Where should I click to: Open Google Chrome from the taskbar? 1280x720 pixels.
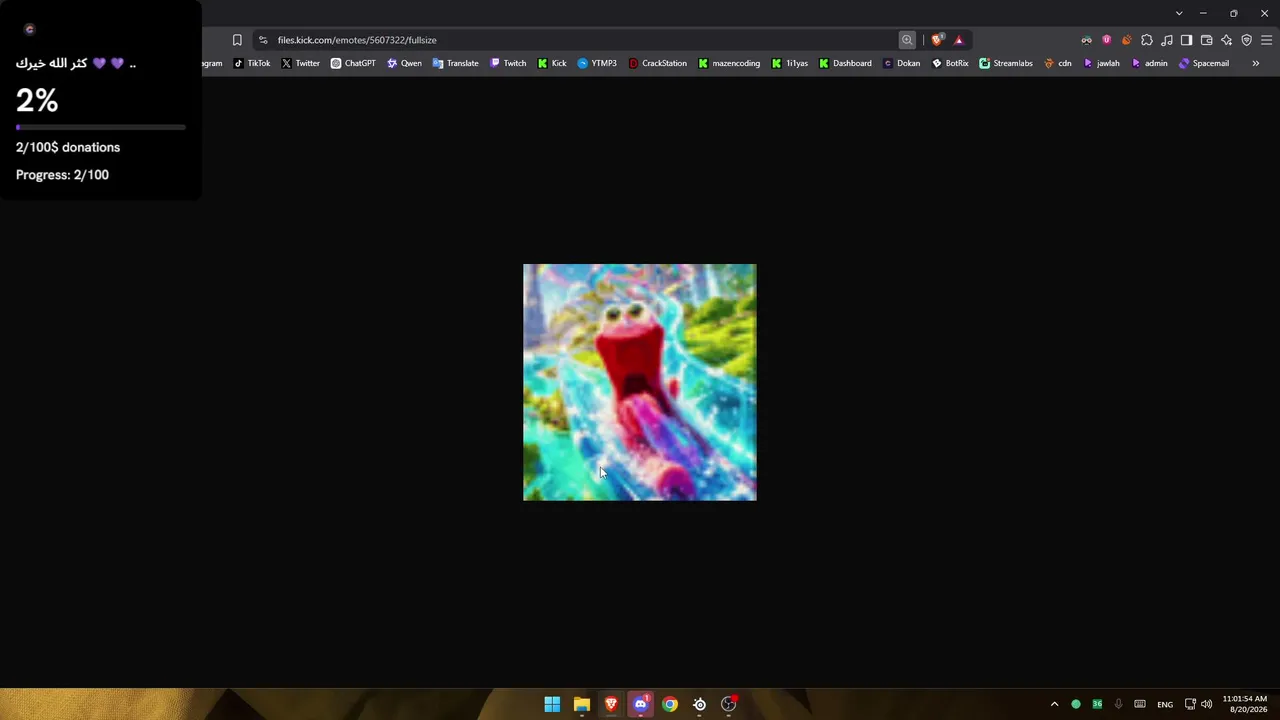[670, 704]
